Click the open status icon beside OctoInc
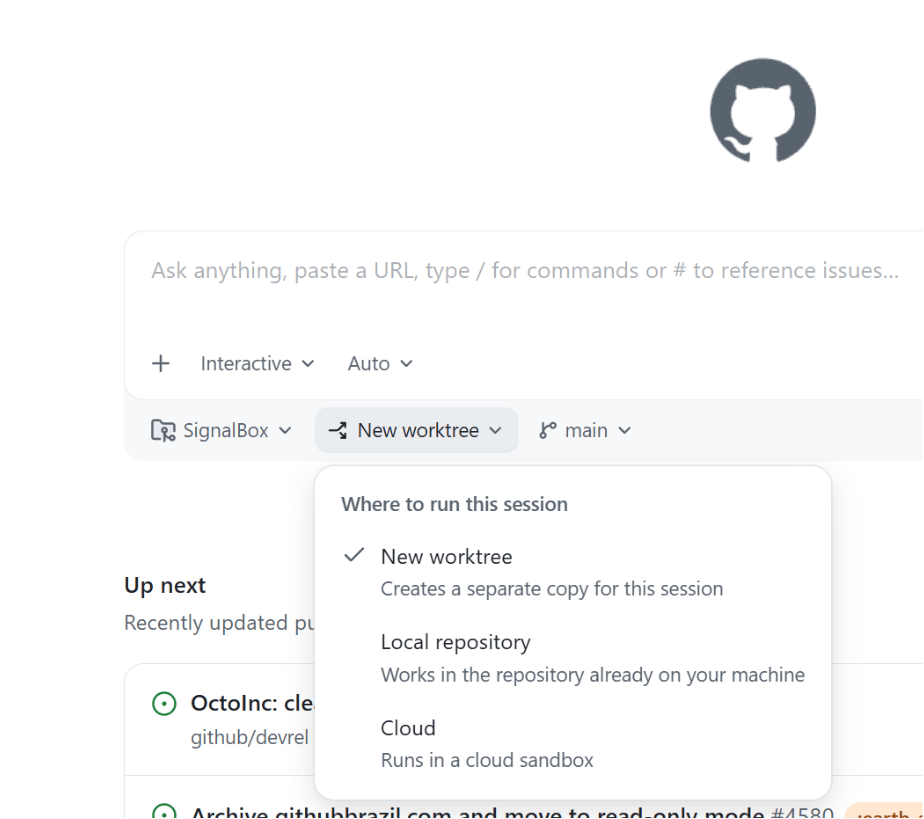This screenshot has height=819, width=924. coord(164,704)
